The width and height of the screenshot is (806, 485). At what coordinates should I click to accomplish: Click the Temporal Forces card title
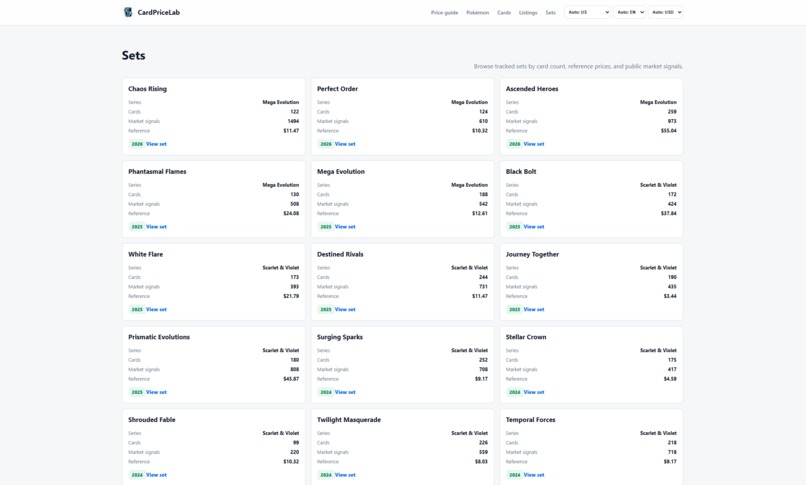click(x=530, y=420)
